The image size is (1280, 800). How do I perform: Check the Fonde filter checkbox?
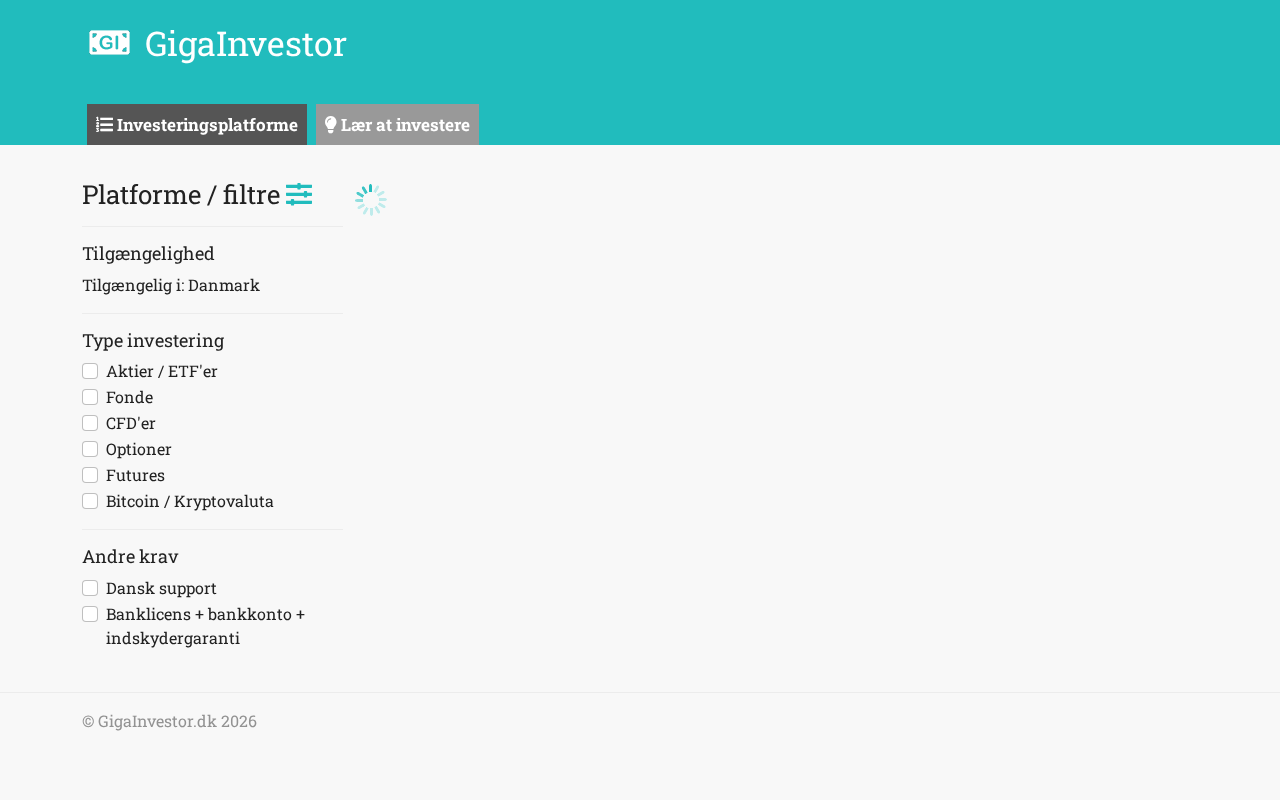point(90,397)
